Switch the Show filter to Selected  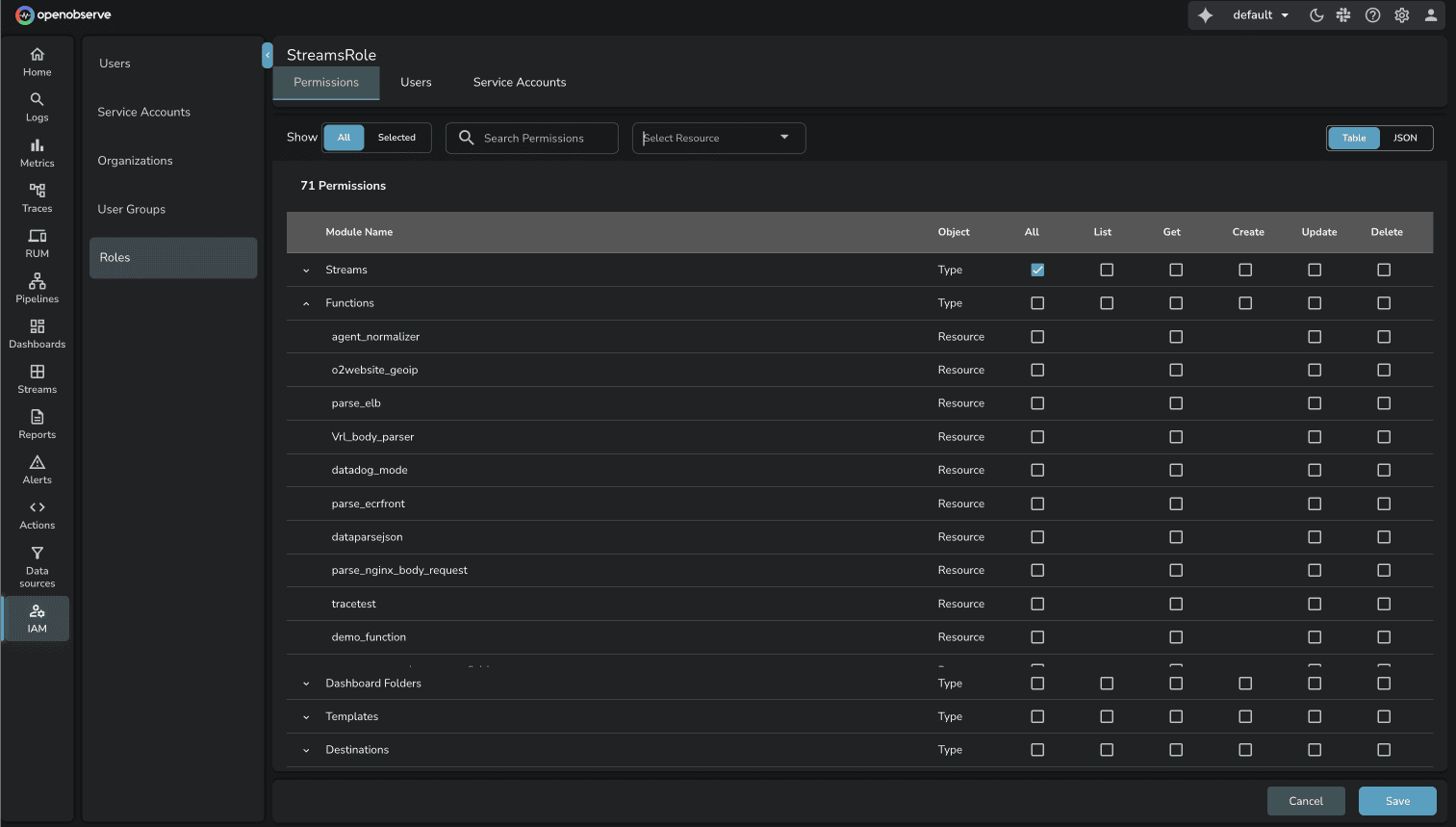[396, 138]
